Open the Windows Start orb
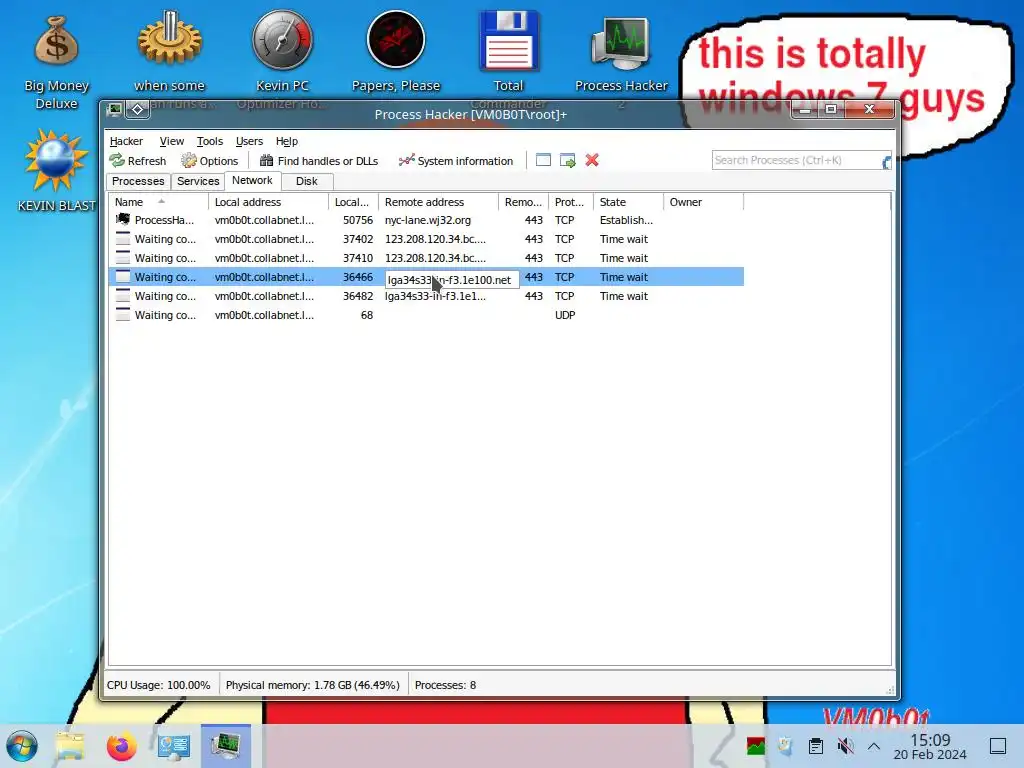 point(21,746)
